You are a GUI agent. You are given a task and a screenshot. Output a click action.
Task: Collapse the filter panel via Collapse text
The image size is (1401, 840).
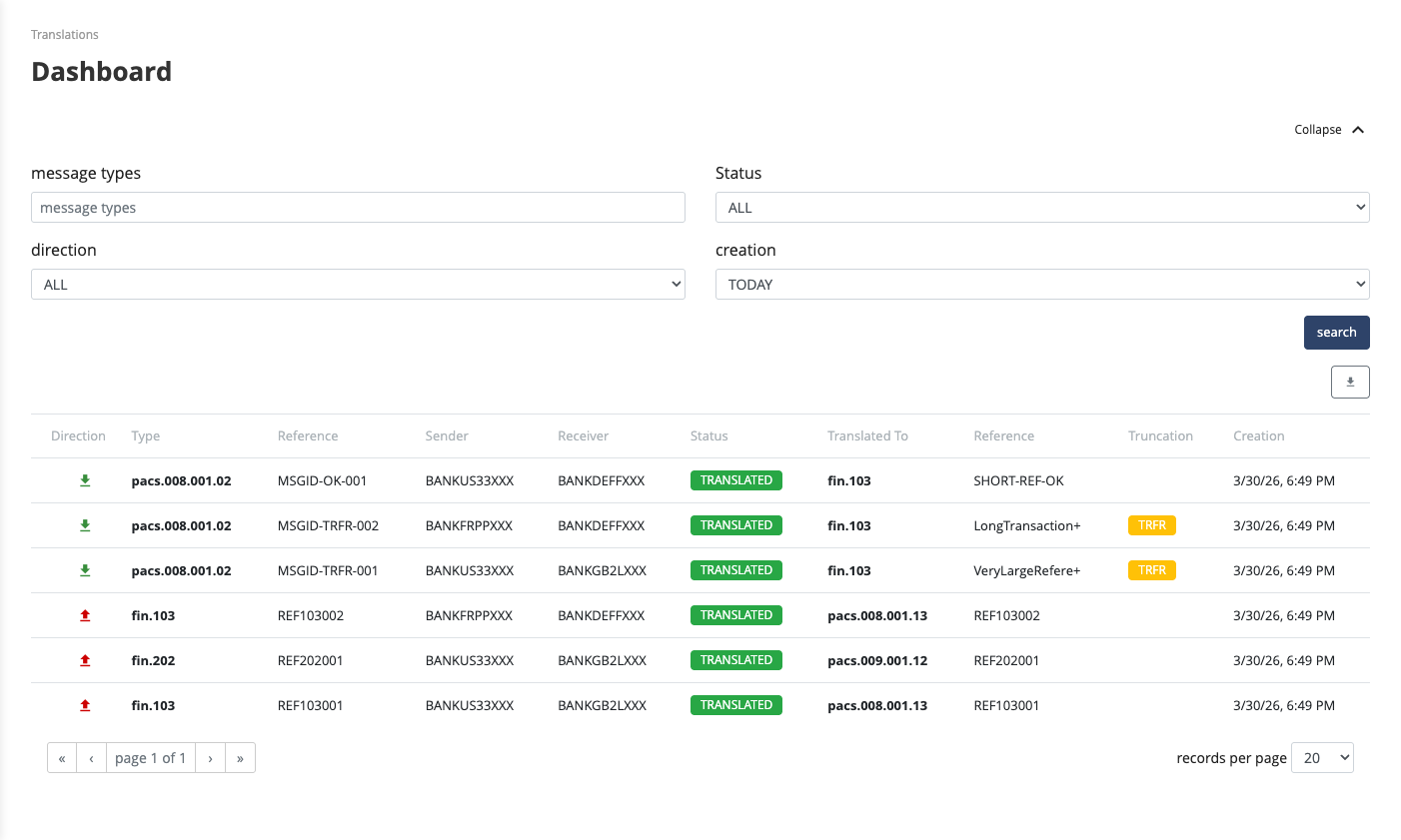[1318, 130]
